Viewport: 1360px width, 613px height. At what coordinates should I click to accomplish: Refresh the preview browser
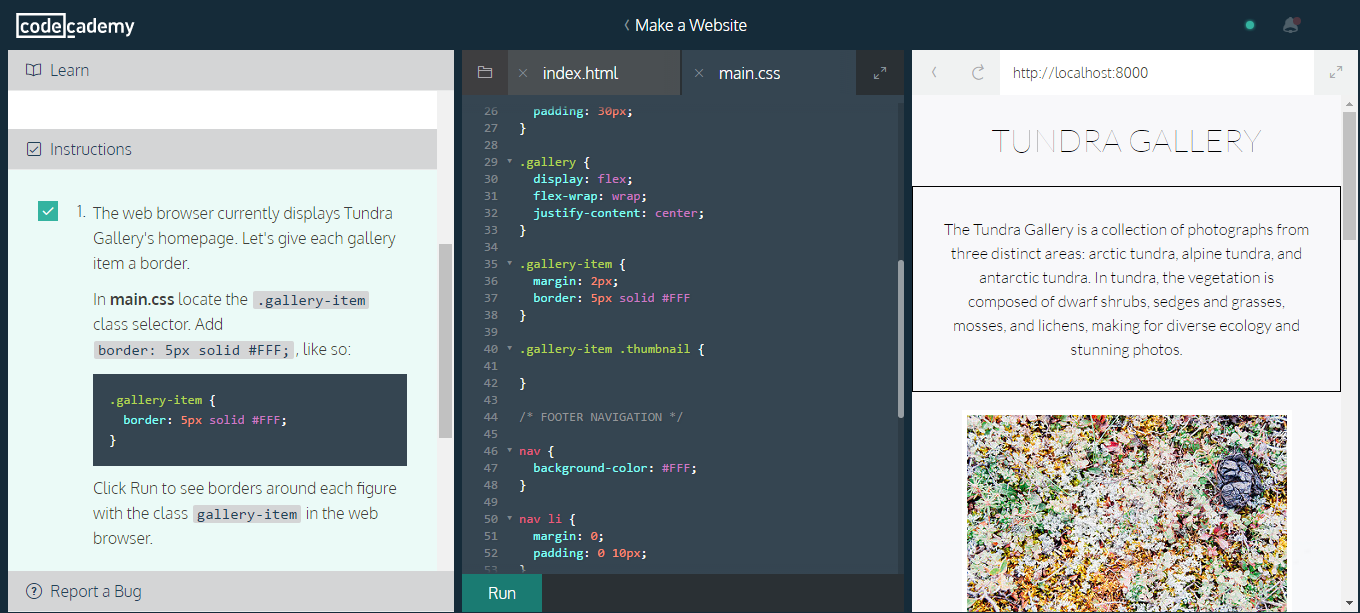[978, 72]
